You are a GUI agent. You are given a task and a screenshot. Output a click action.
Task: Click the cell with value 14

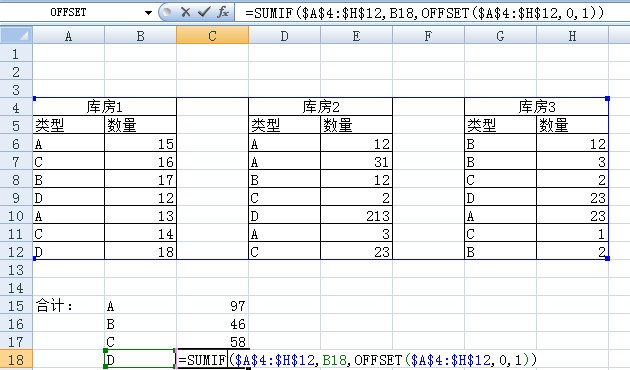coord(140,233)
